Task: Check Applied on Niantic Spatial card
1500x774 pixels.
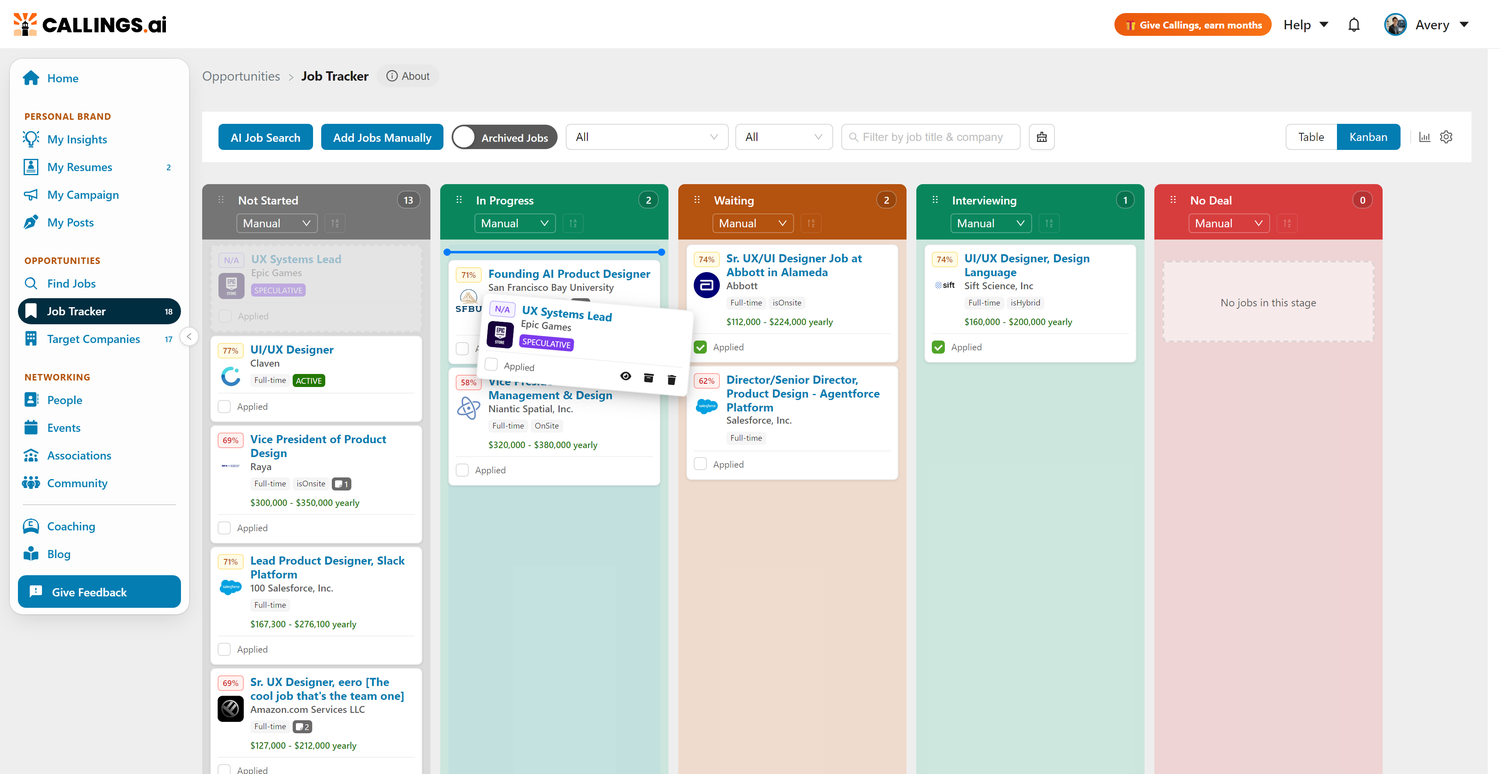Action: pyautogui.click(x=462, y=470)
